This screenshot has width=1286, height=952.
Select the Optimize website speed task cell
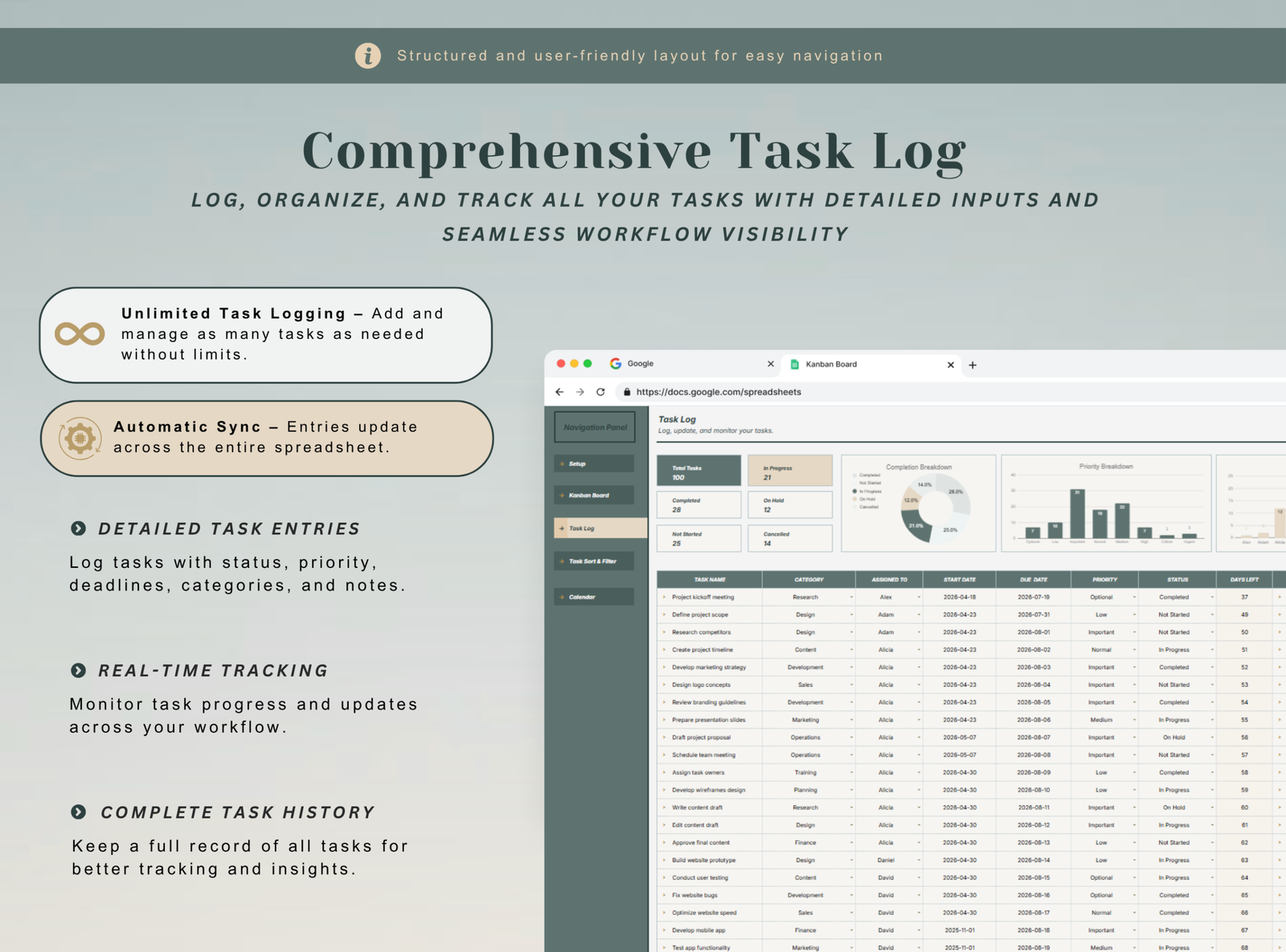coord(710,913)
